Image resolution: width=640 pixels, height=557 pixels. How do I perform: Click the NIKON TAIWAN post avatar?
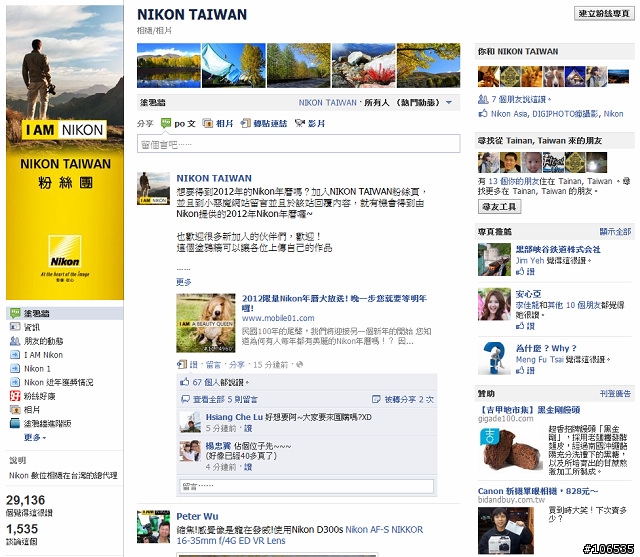(x=153, y=189)
